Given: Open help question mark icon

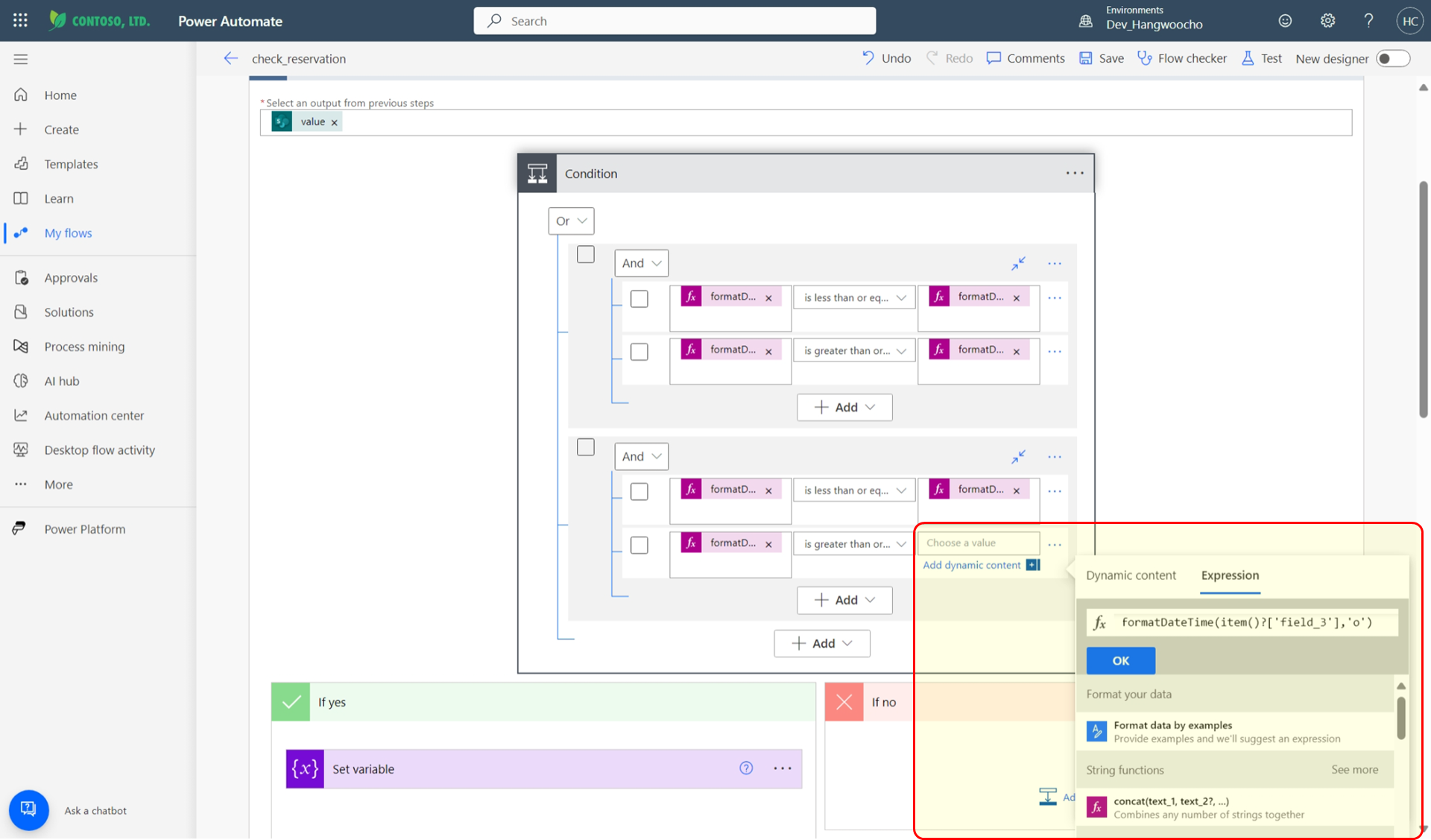Looking at the screenshot, I should tap(1368, 21).
